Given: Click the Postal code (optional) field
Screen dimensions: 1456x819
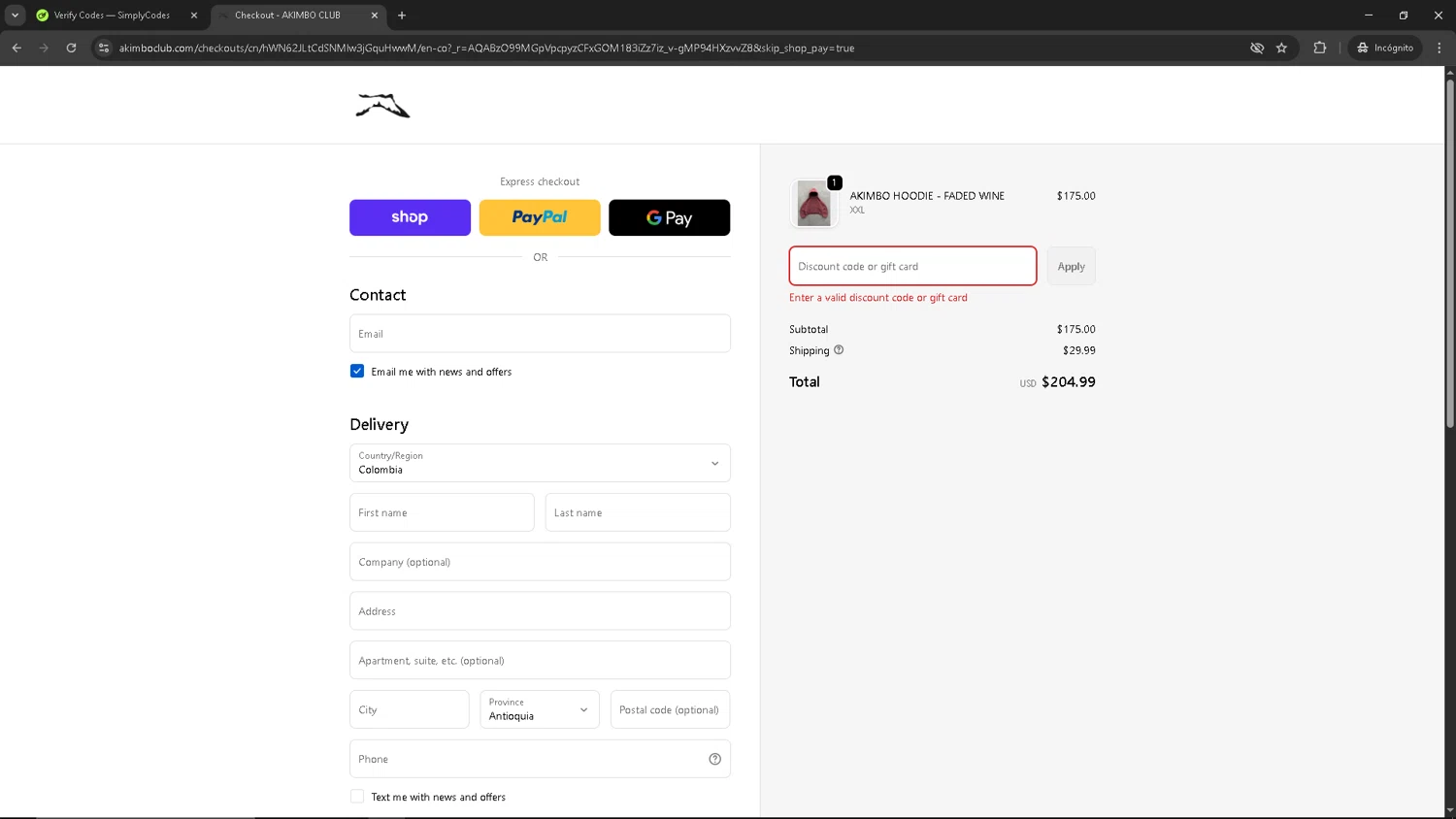Looking at the screenshot, I should [x=670, y=709].
